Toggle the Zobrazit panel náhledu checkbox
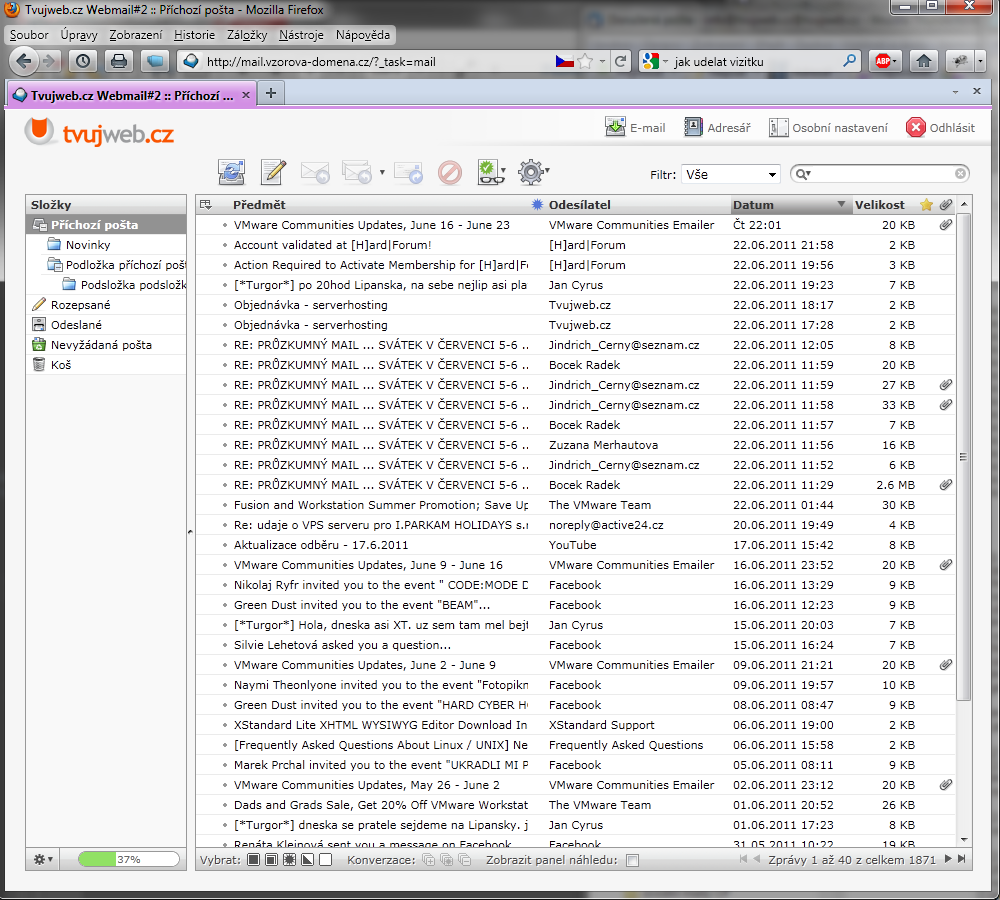Viewport: 1000px width, 900px height. point(632,860)
